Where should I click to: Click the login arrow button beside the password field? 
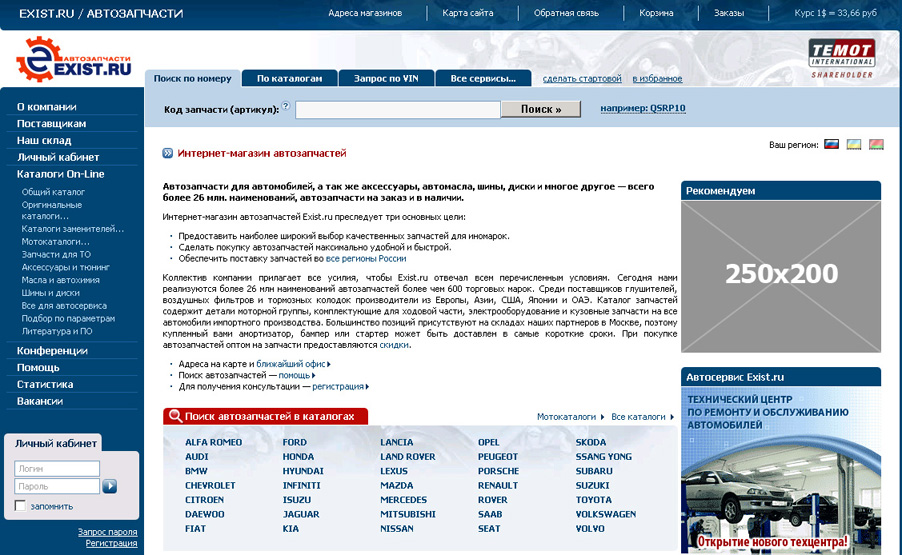click(110, 486)
